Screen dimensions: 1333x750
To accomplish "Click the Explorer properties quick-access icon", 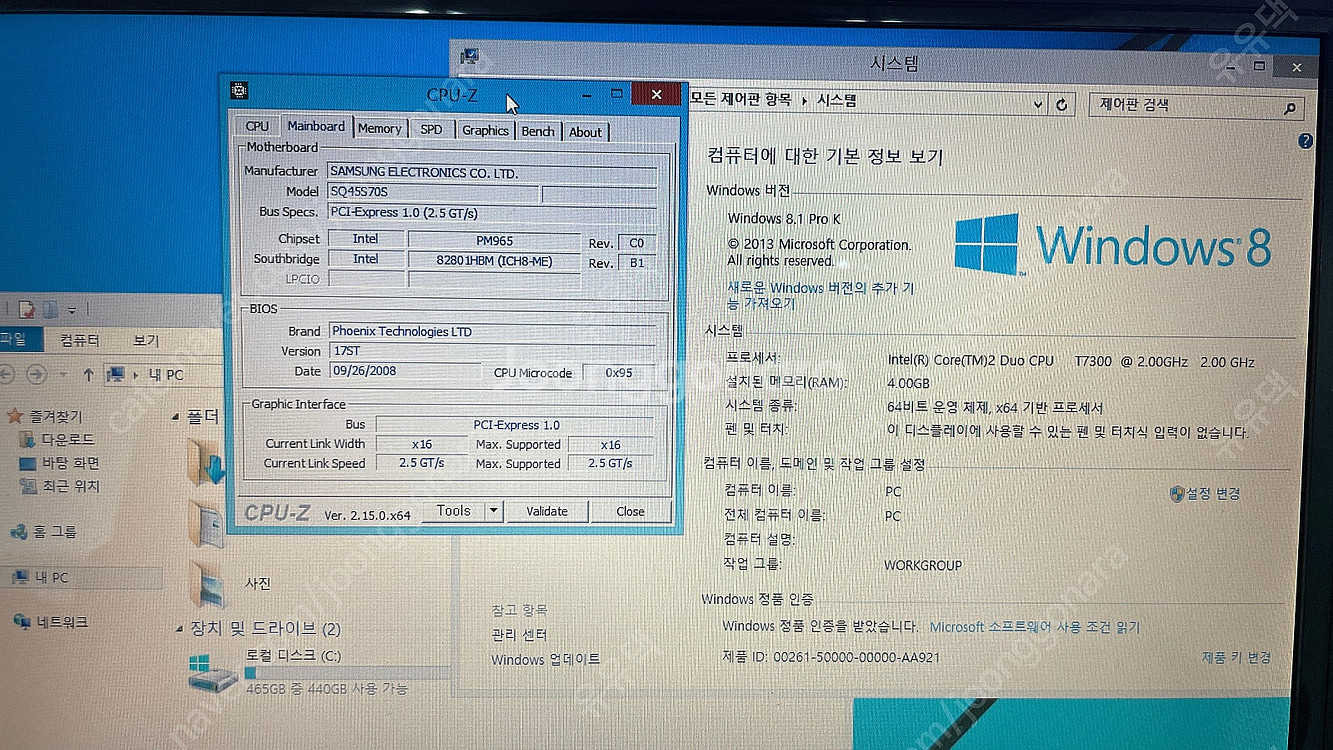I will point(27,309).
